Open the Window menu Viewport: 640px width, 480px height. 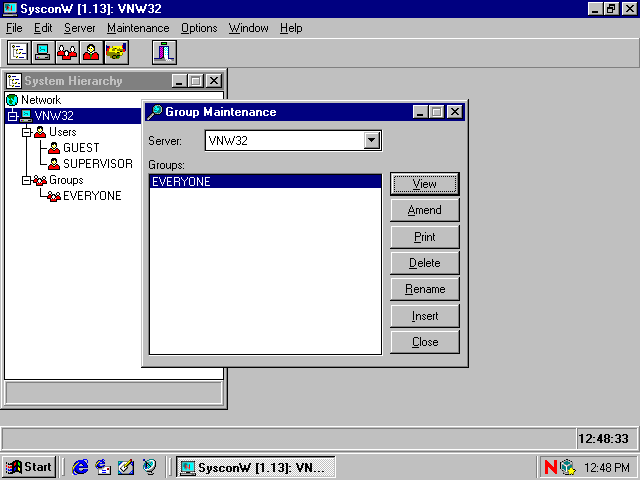249,28
